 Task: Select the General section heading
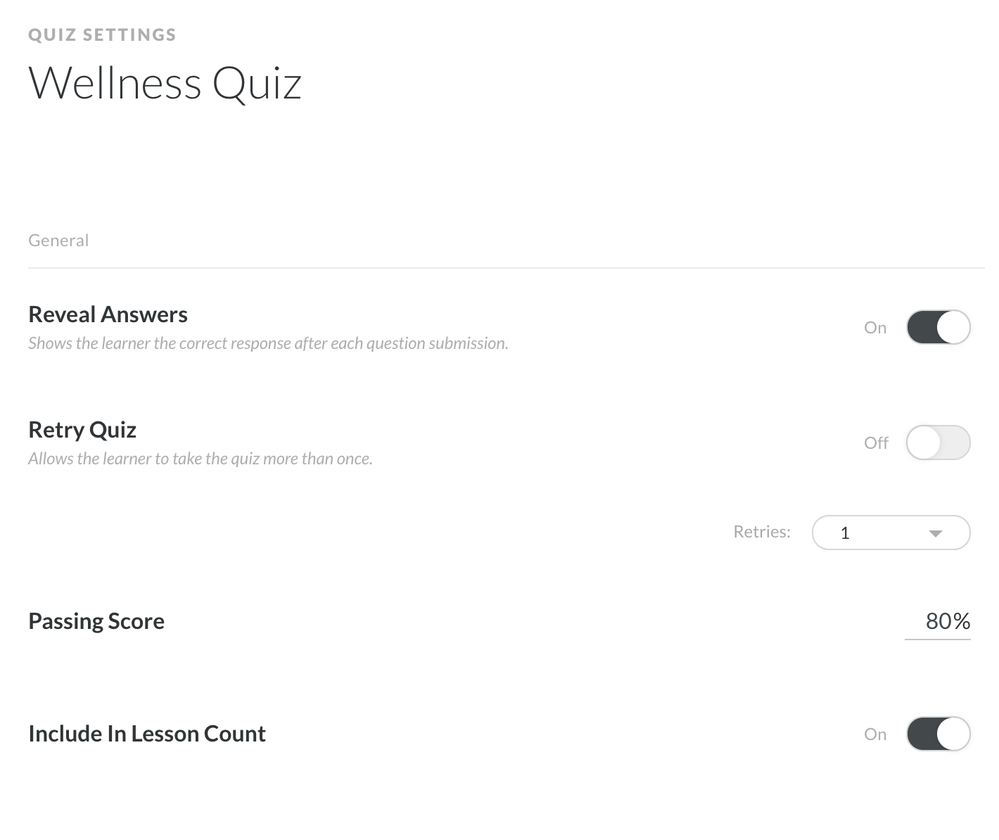[58, 240]
